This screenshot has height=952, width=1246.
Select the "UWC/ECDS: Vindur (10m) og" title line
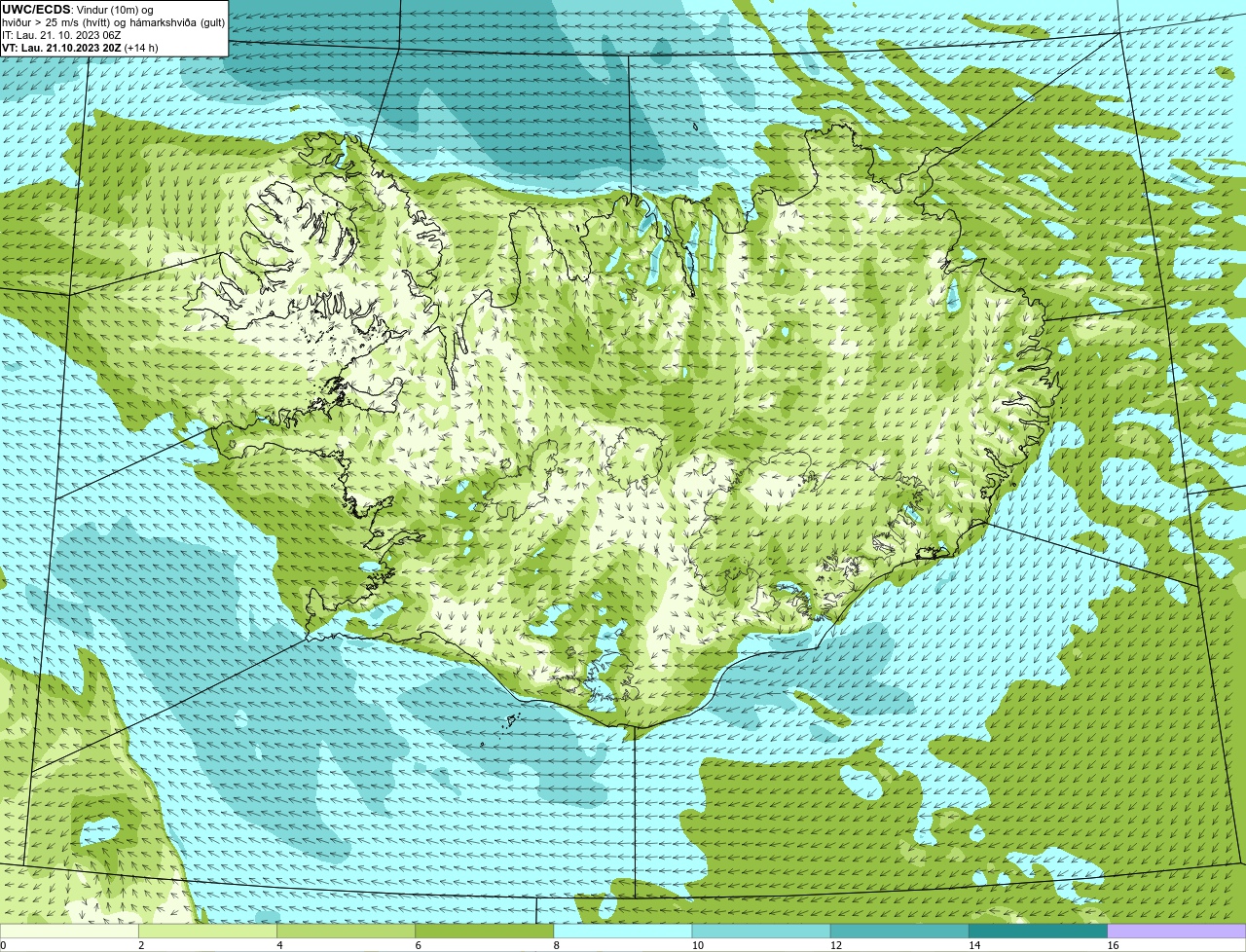click(78, 9)
